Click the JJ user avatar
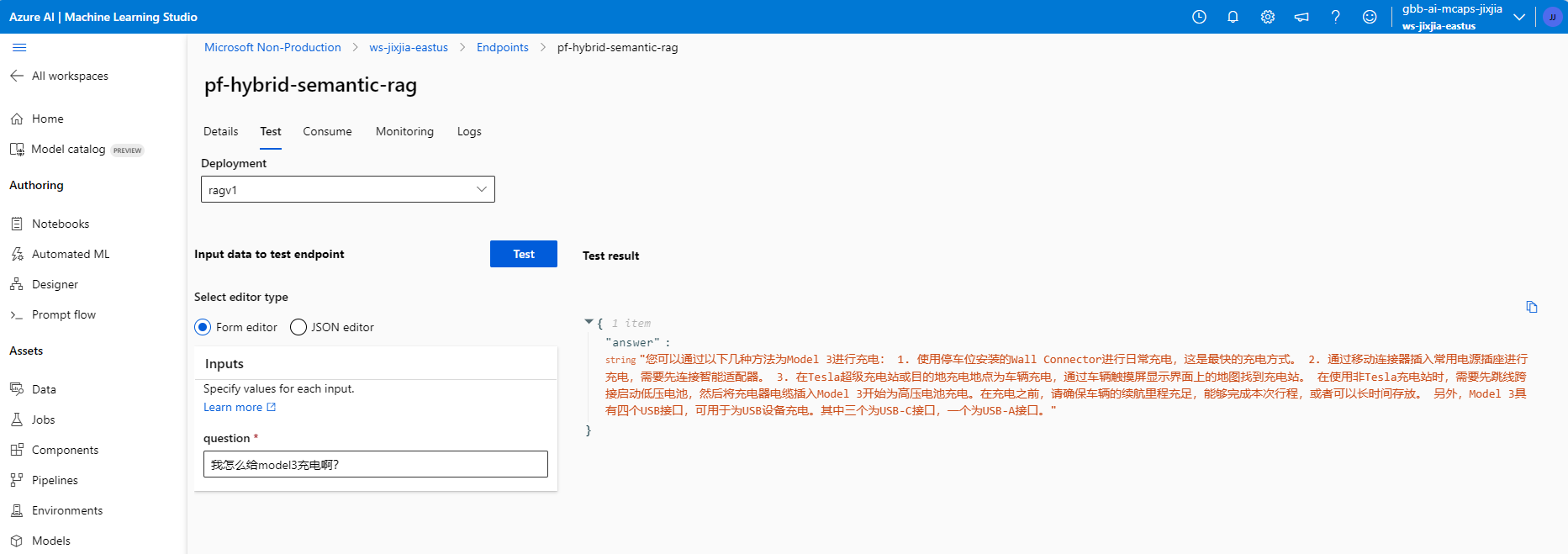Viewport: 1568px width, 554px height. pyautogui.click(x=1552, y=17)
